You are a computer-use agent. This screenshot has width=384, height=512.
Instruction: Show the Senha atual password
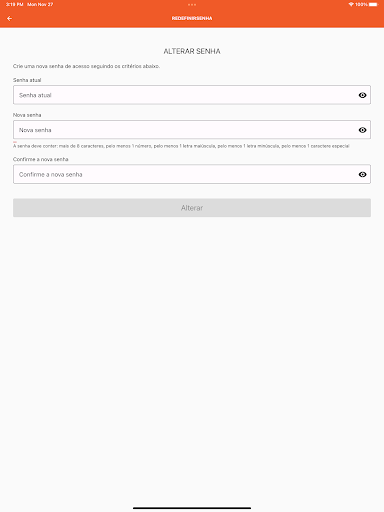click(362, 95)
